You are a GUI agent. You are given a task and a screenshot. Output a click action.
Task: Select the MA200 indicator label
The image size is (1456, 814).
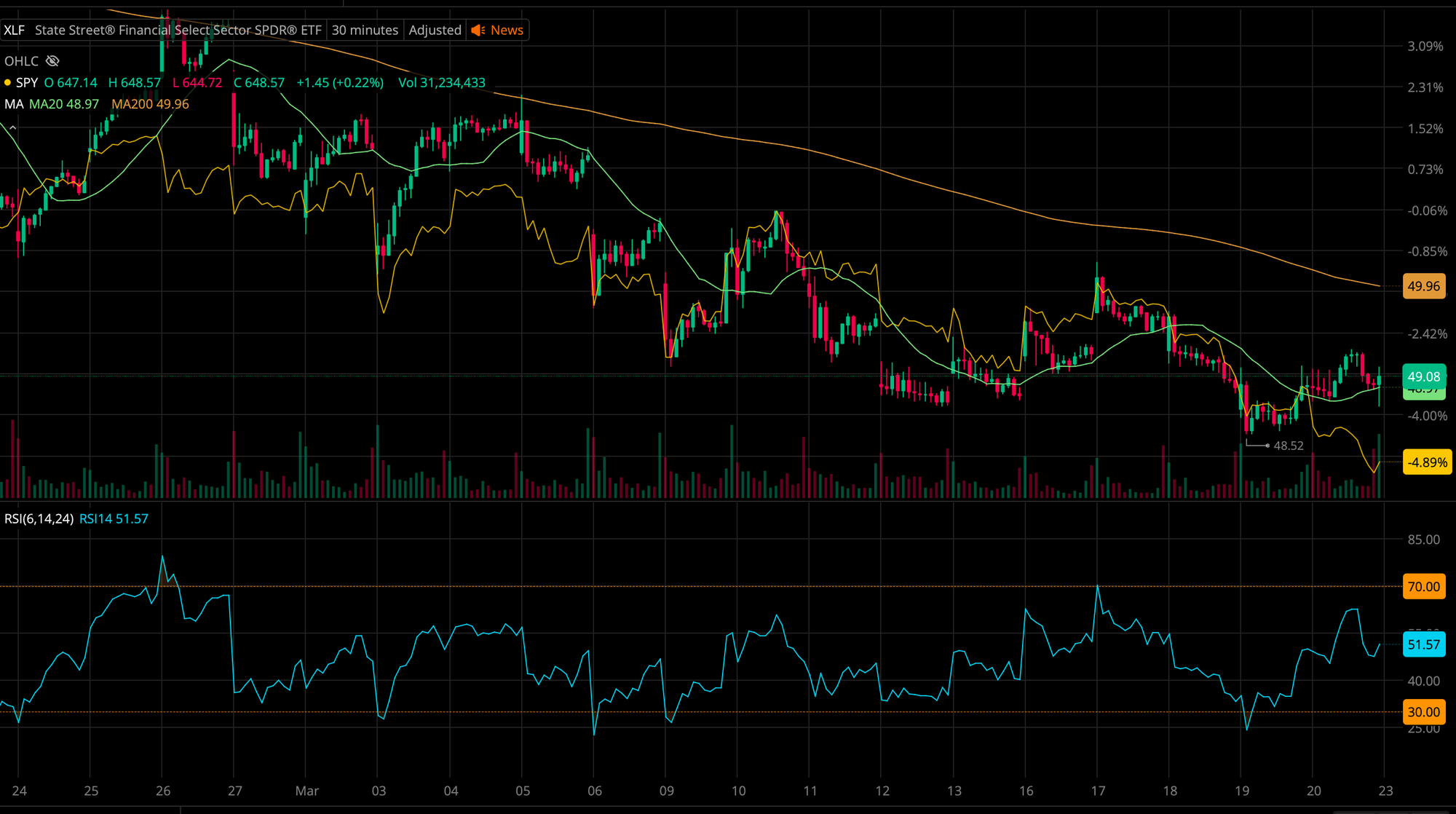150,104
